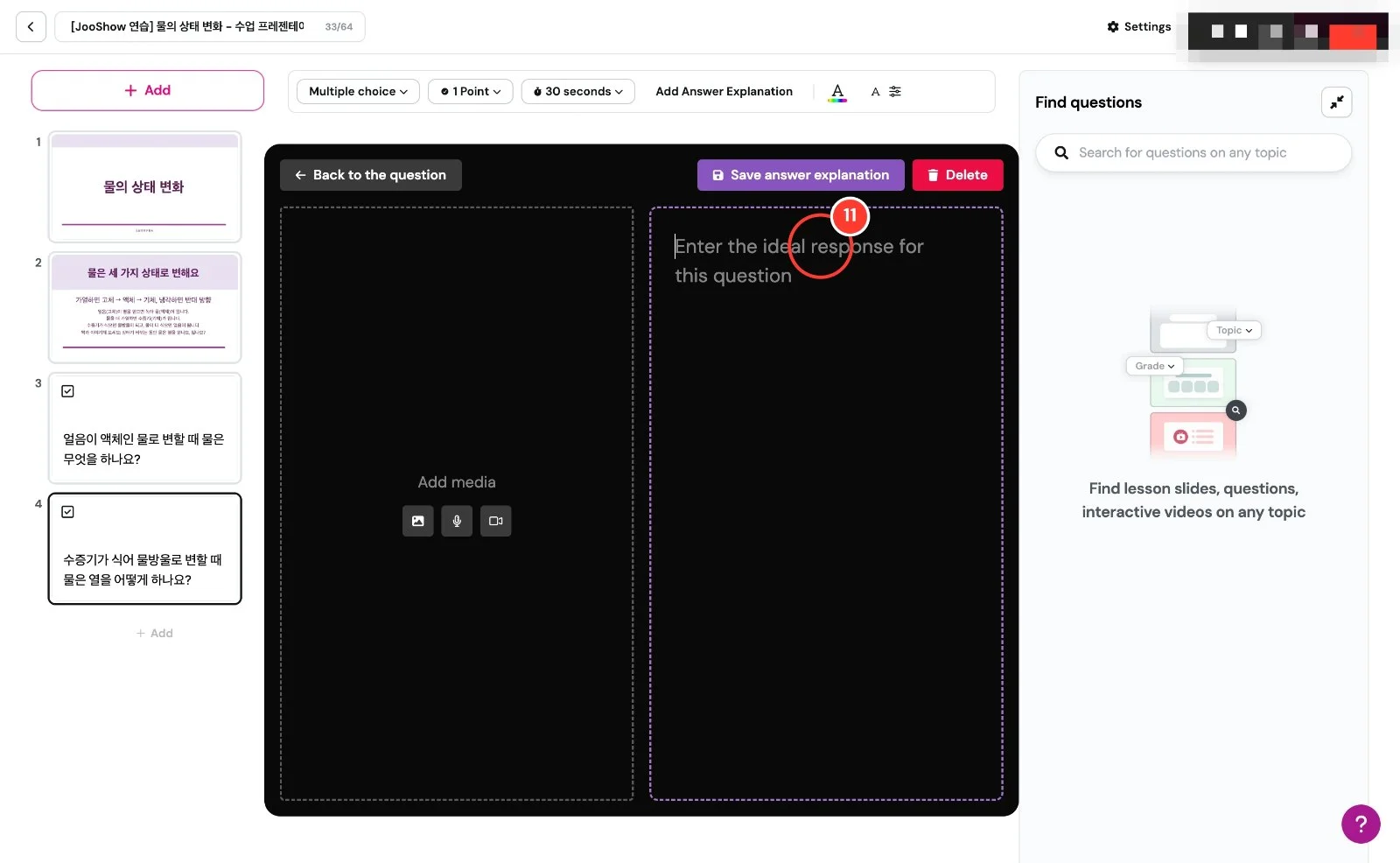The image size is (1400, 863).
Task: Click the Topic dropdown in the illustration
Action: point(1234,330)
